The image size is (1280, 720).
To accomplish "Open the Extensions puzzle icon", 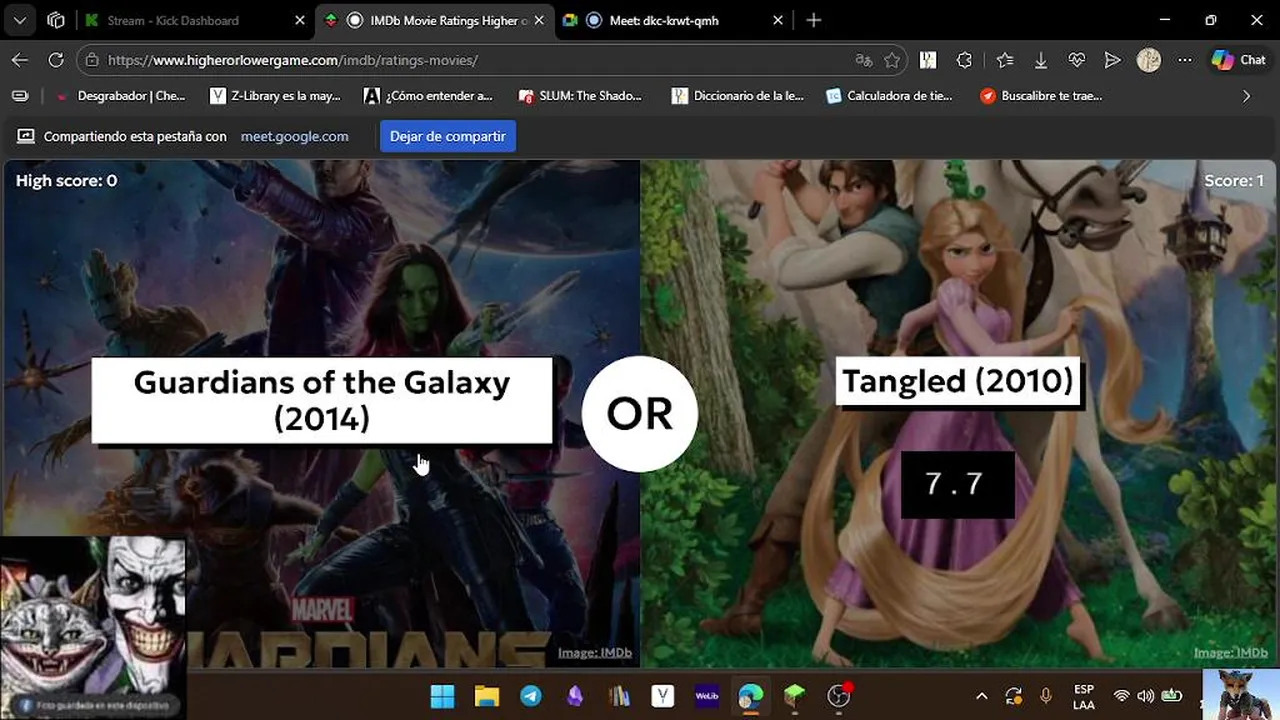I will click(x=964, y=60).
